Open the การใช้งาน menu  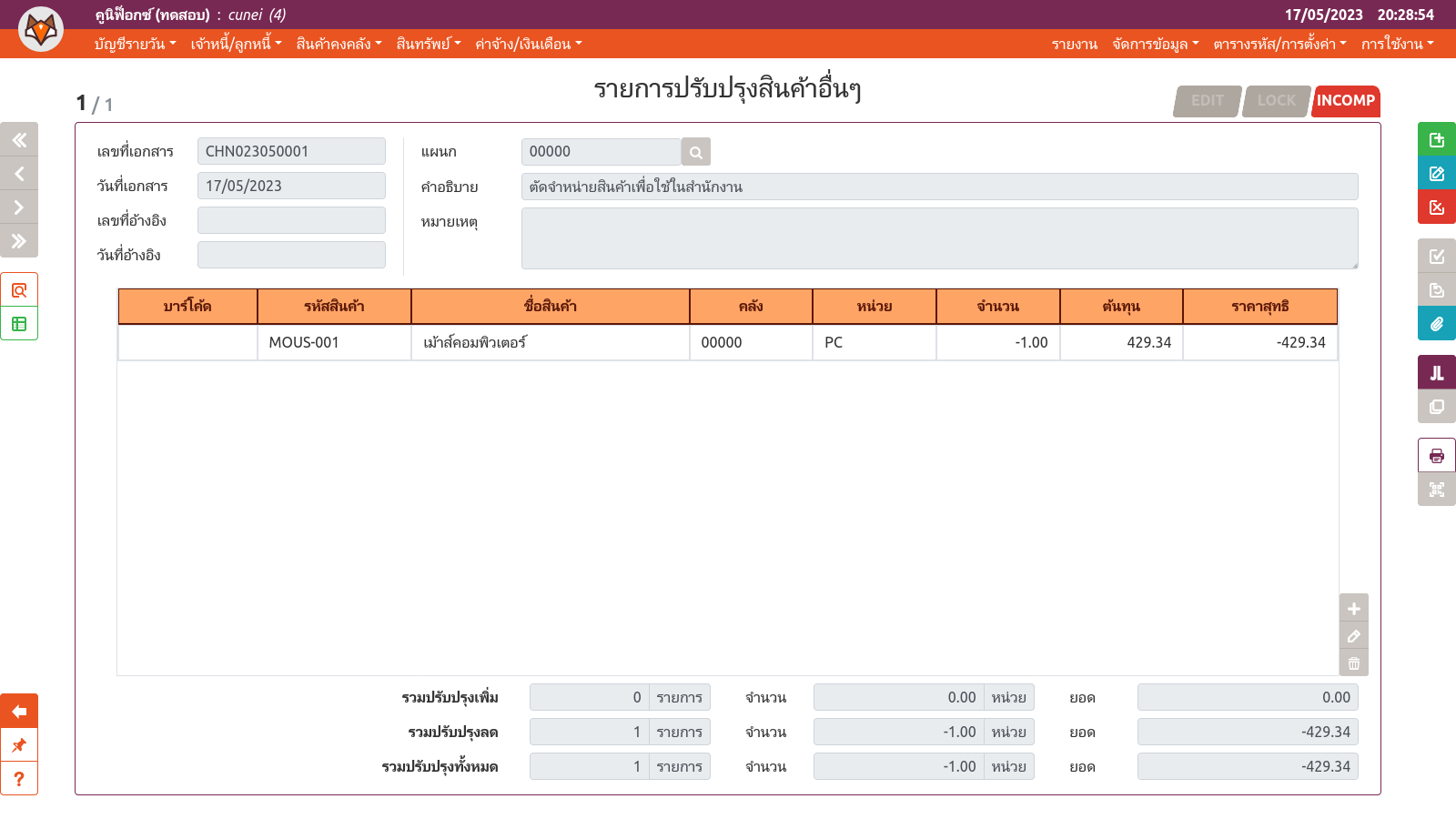[1397, 44]
